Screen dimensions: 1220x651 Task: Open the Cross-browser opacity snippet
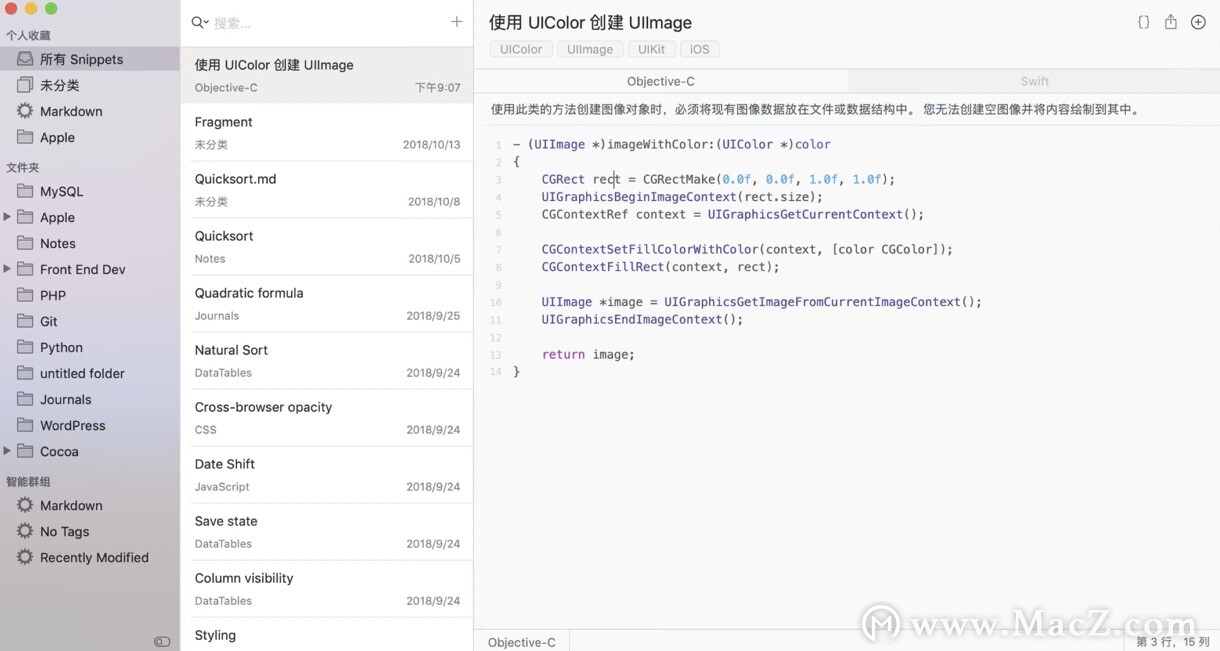point(327,417)
